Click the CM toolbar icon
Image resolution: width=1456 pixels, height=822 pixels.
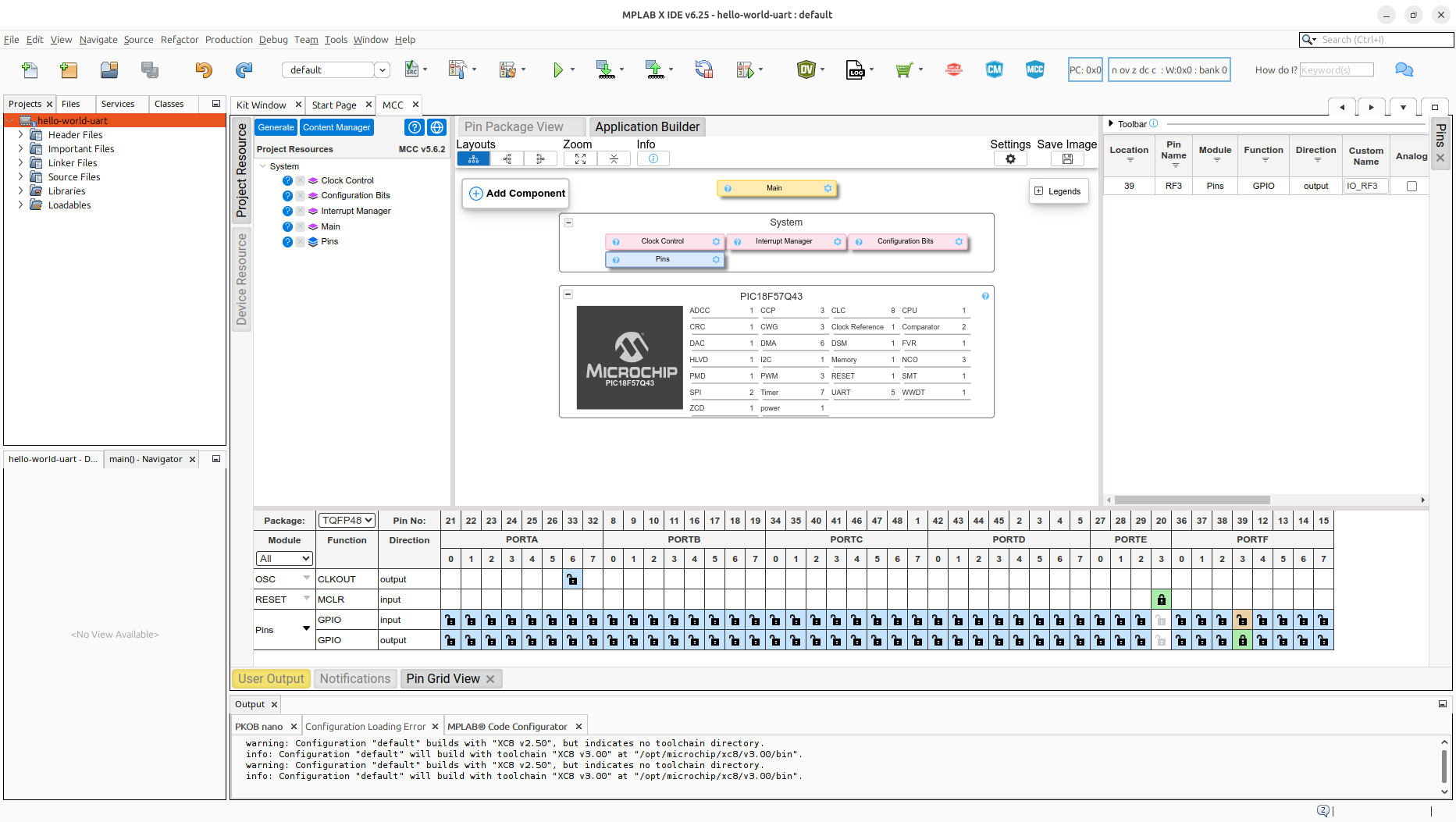[995, 70]
